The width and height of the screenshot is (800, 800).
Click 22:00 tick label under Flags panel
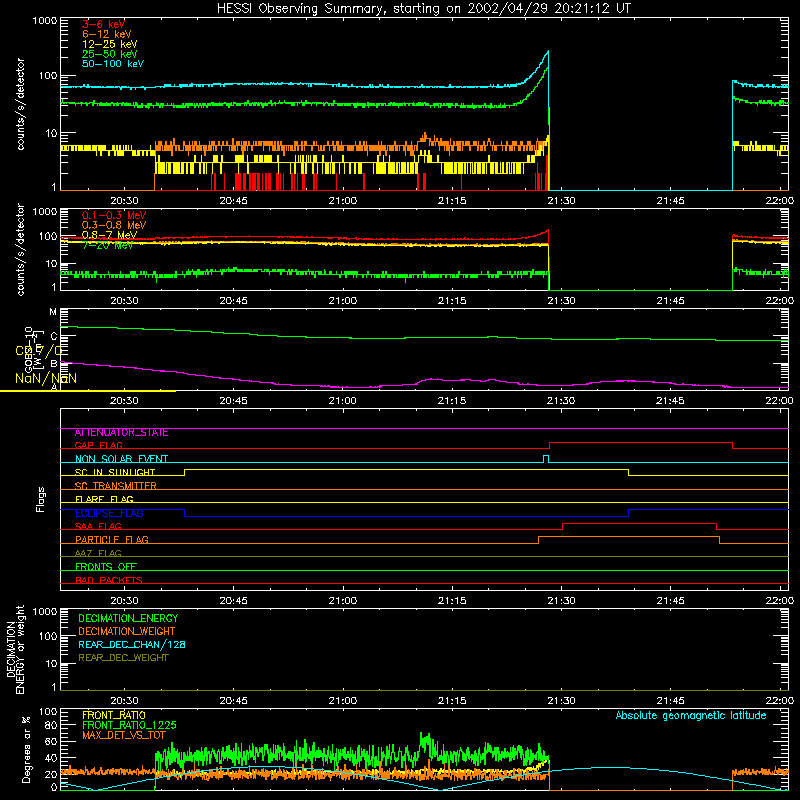[x=780, y=601]
